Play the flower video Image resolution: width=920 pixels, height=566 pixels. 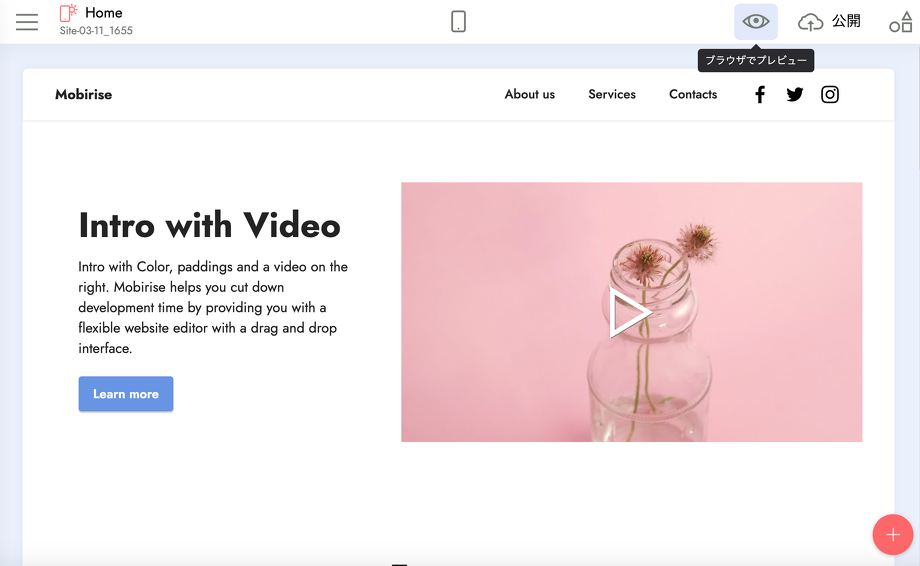pos(630,313)
